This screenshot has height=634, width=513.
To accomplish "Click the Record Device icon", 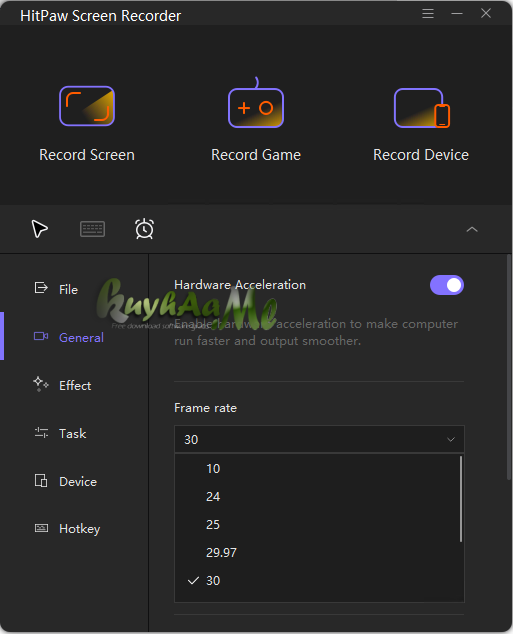I will coord(422,108).
